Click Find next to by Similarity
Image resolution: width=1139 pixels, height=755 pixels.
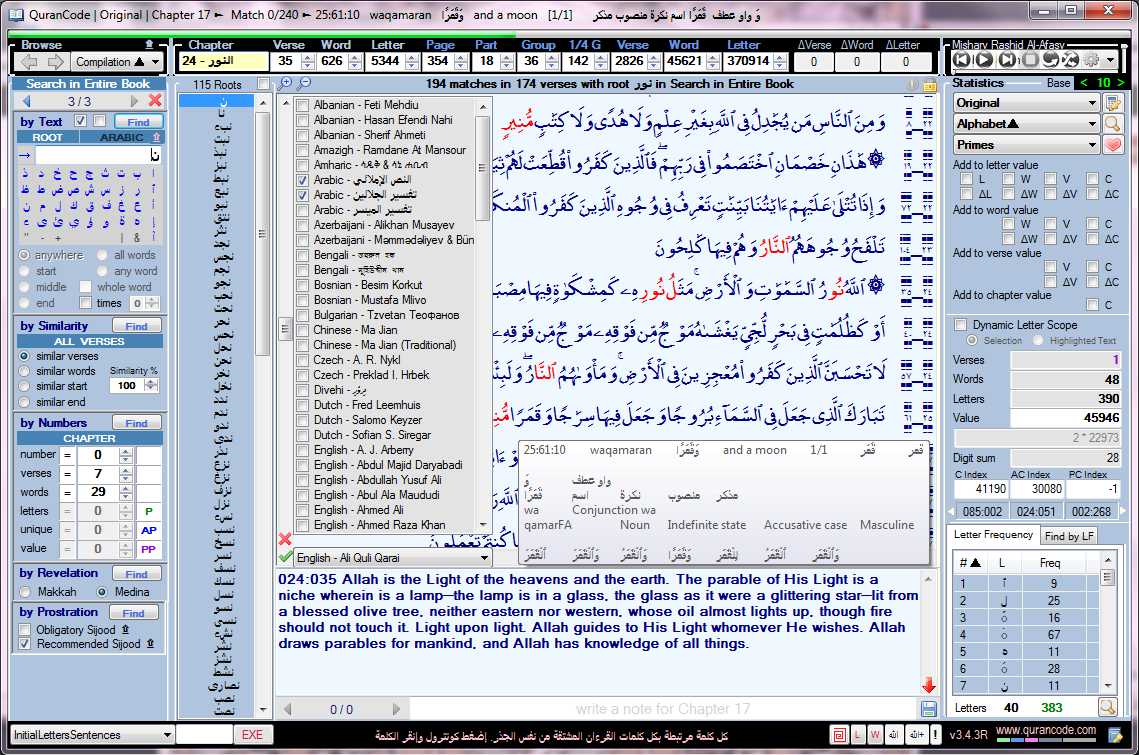[137, 326]
